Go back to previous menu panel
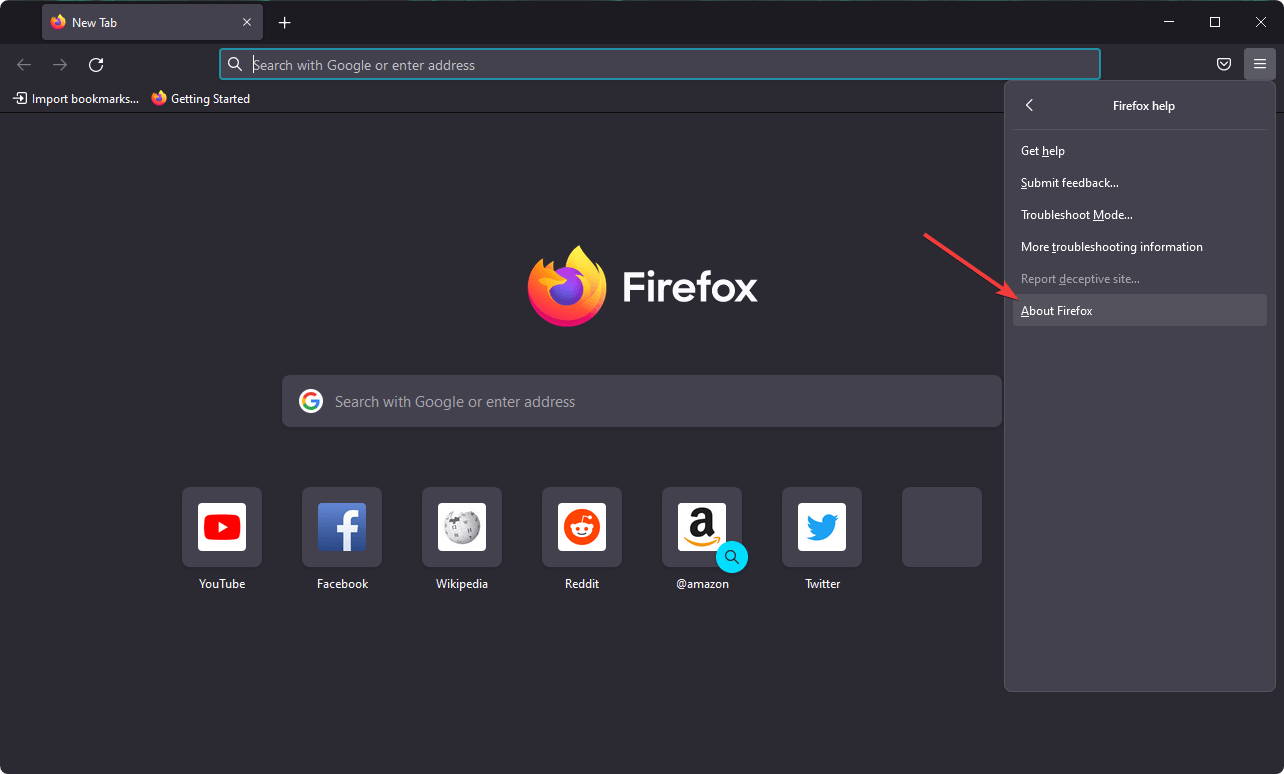Viewport: 1284px width, 774px height. (1029, 104)
